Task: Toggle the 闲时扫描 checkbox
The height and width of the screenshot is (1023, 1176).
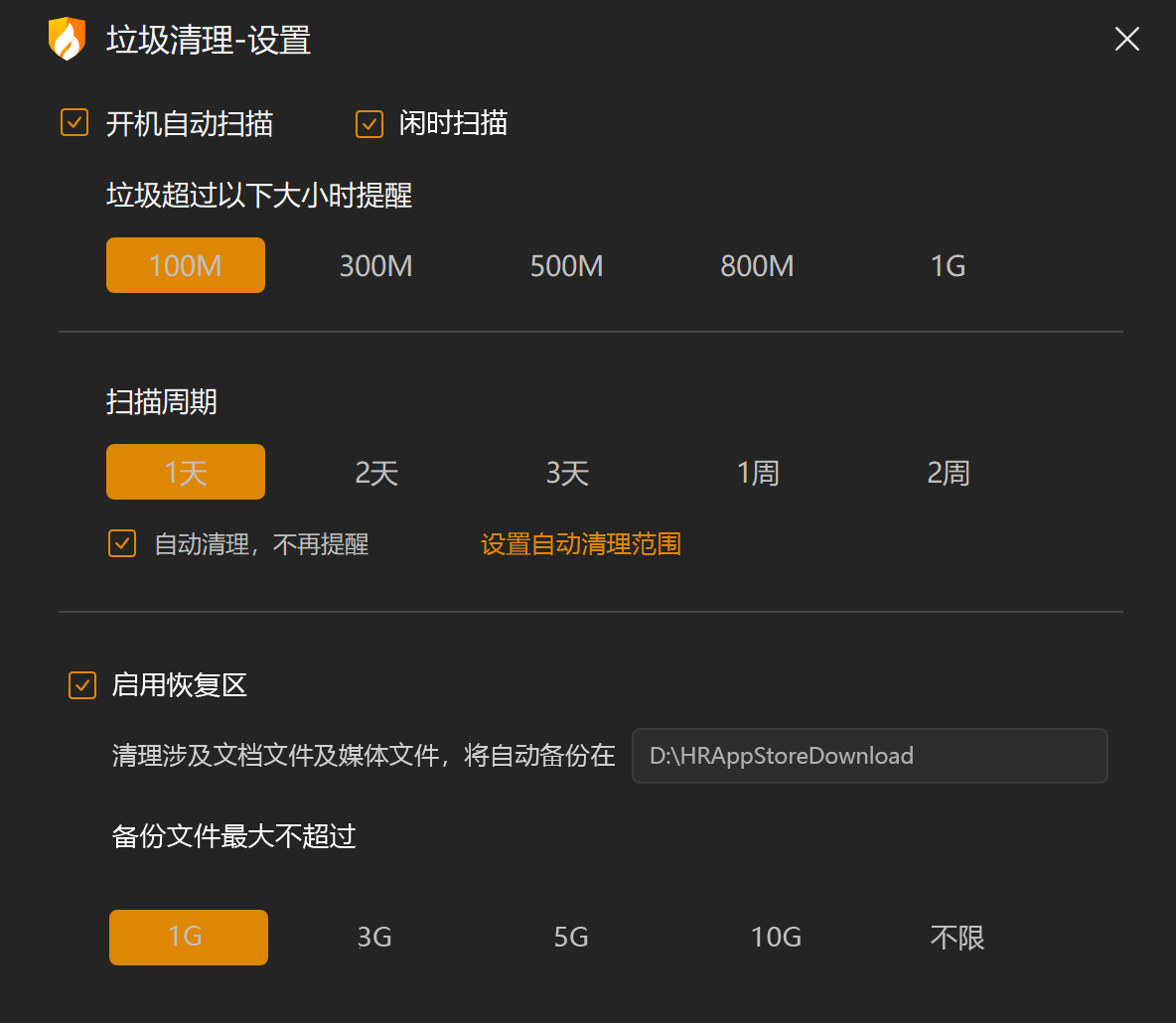Action: (x=368, y=123)
